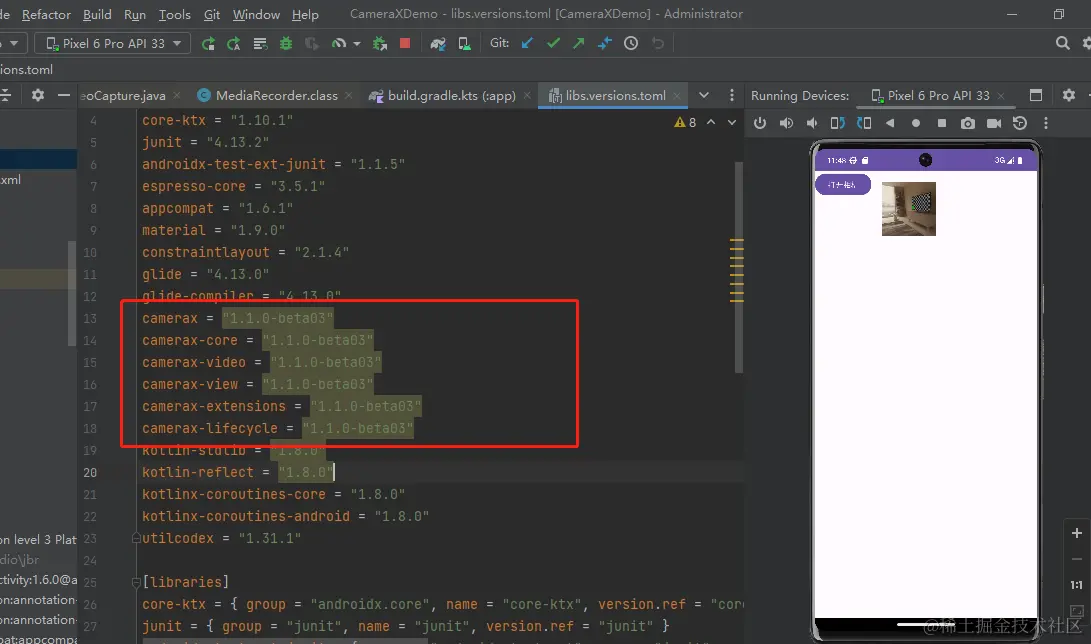
Task: Switch to build.gradle.kts (:app) tab
Action: [x=451, y=95]
